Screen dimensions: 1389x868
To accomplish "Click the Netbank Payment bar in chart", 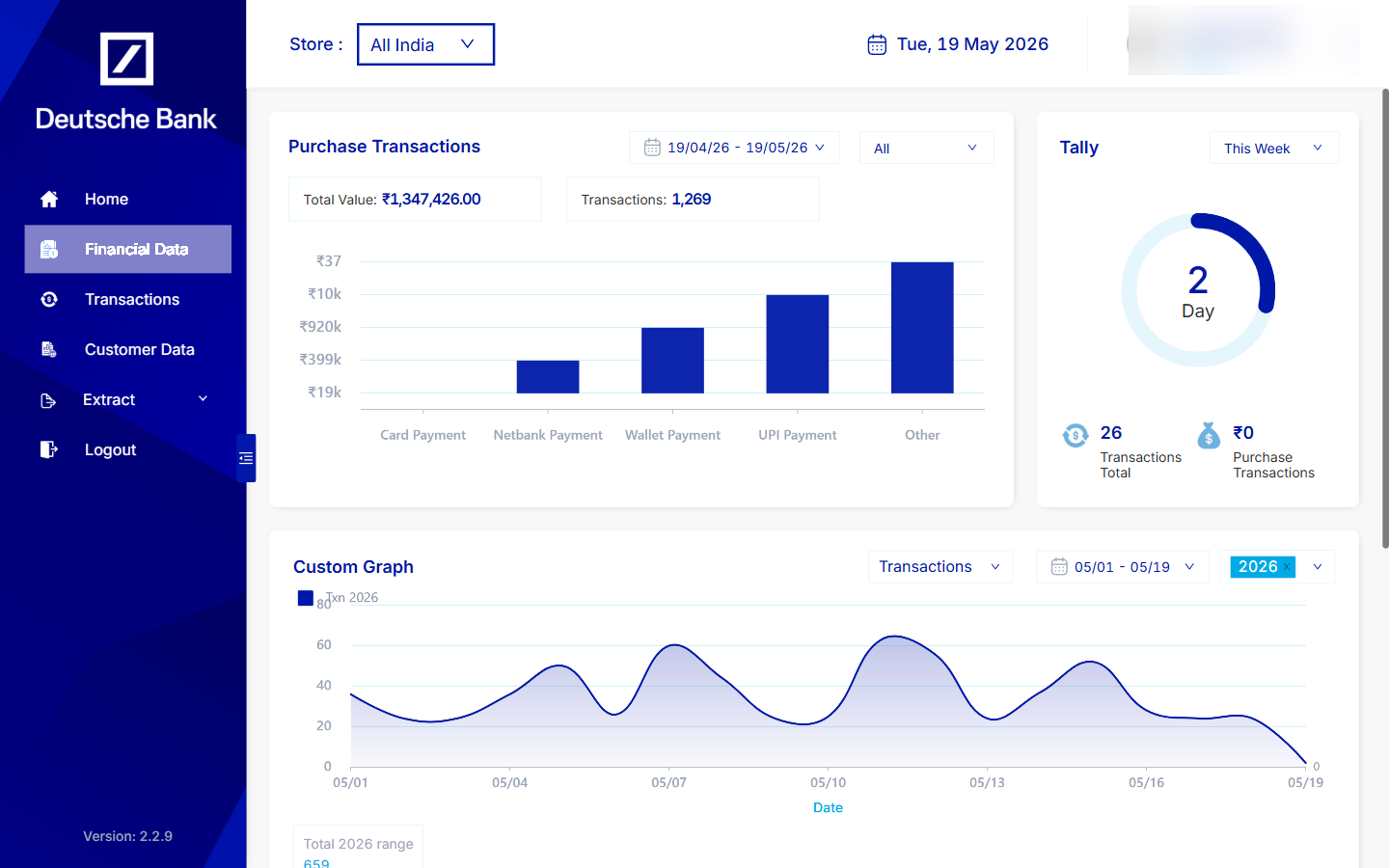I will [x=548, y=377].
